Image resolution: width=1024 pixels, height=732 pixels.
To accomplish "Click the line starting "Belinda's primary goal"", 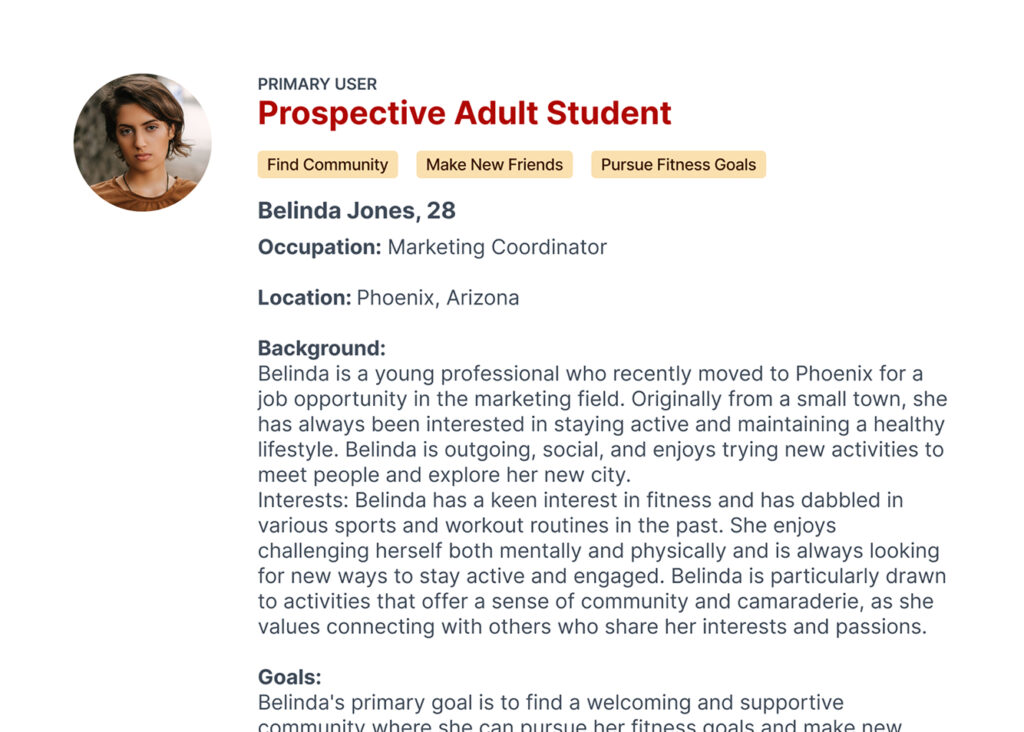I will (550, 703).
